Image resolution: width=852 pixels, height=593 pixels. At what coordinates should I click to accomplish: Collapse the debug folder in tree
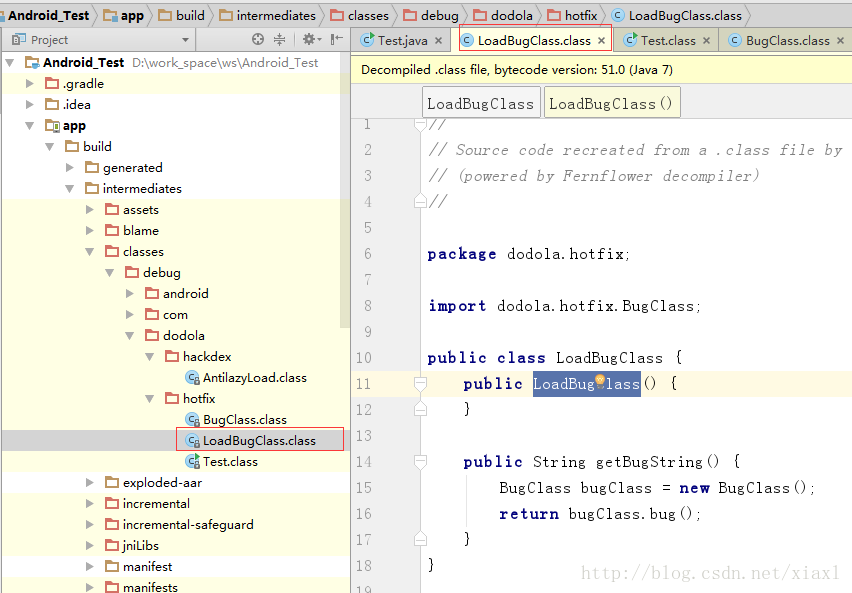pyautogui.click(x=110, y=273)
